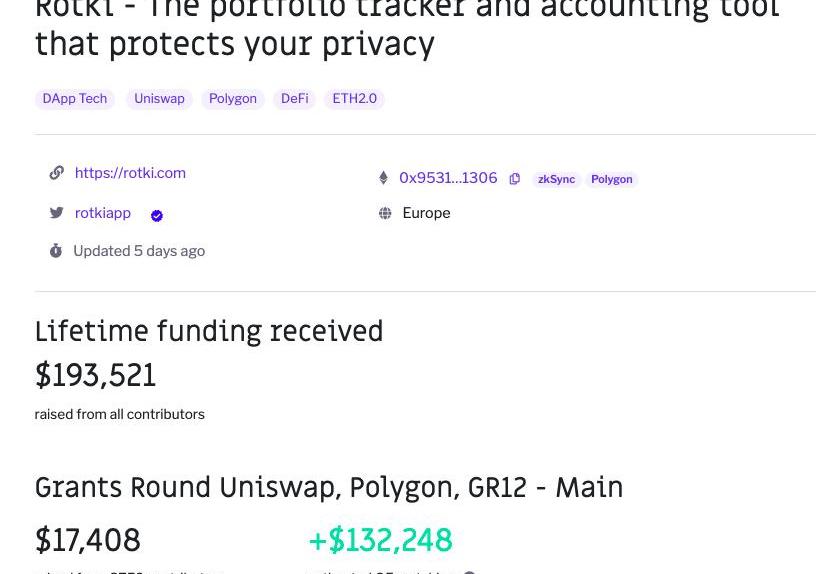Open the rotkiapp Twitter profile link

tap(103, 213)
